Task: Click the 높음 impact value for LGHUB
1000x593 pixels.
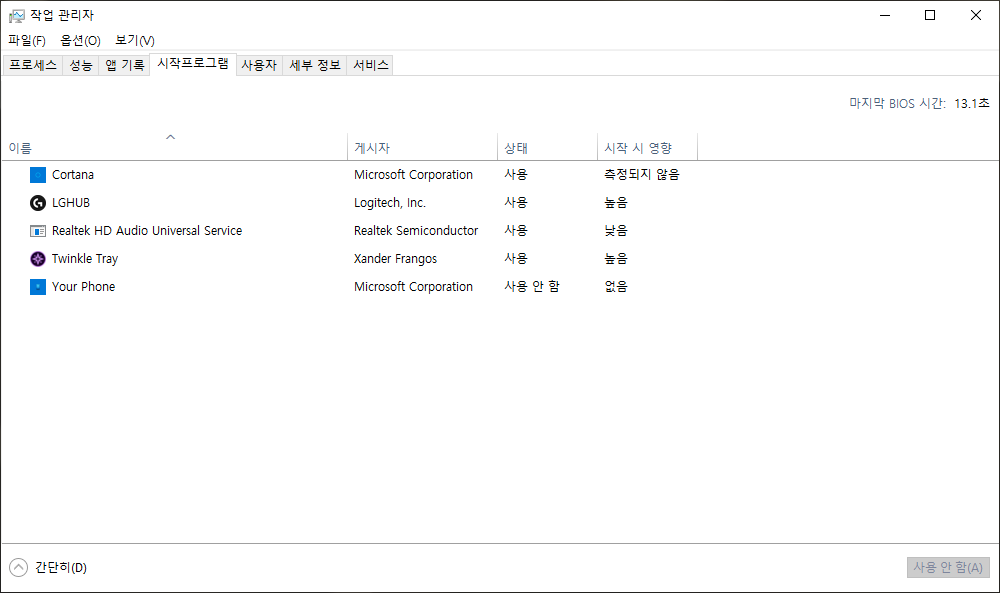Action: pyautogui.click(x=616, y=203)
